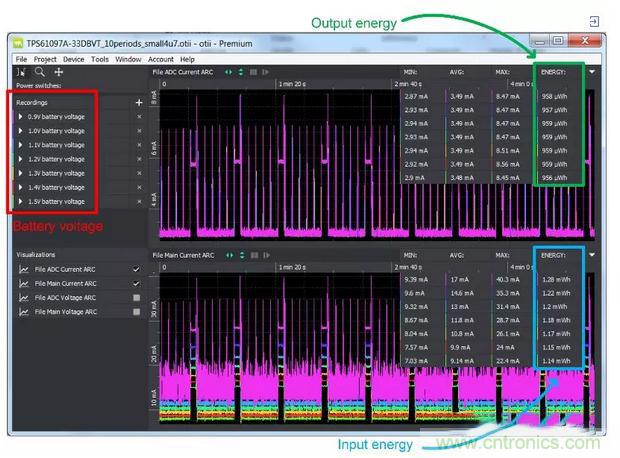Open the Device menu
The width and height of the screenshot is (620, 458).
(x=73, y=59)
